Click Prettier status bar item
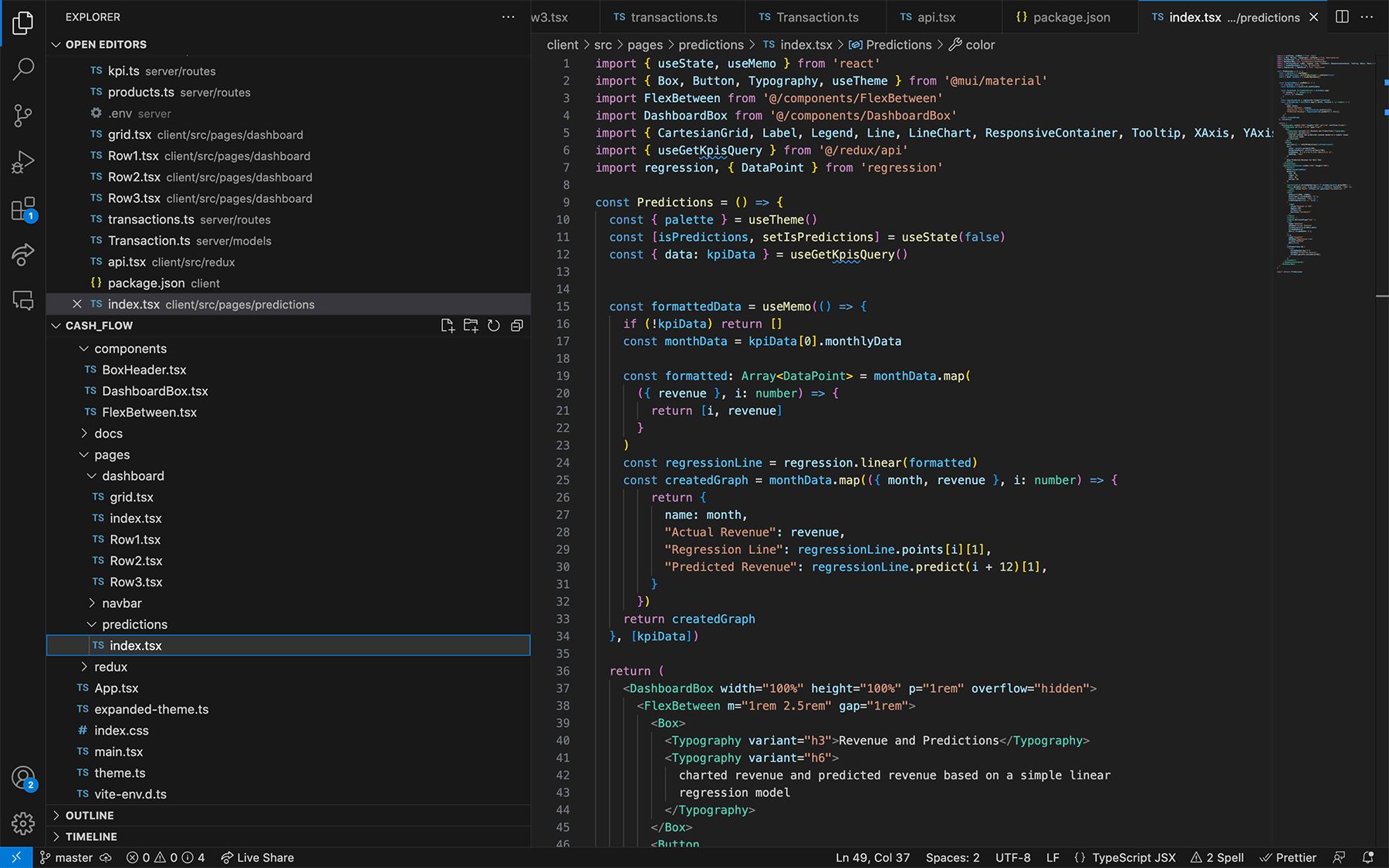The width and height of the screenshot is (1389, 868). point(1288,857)
